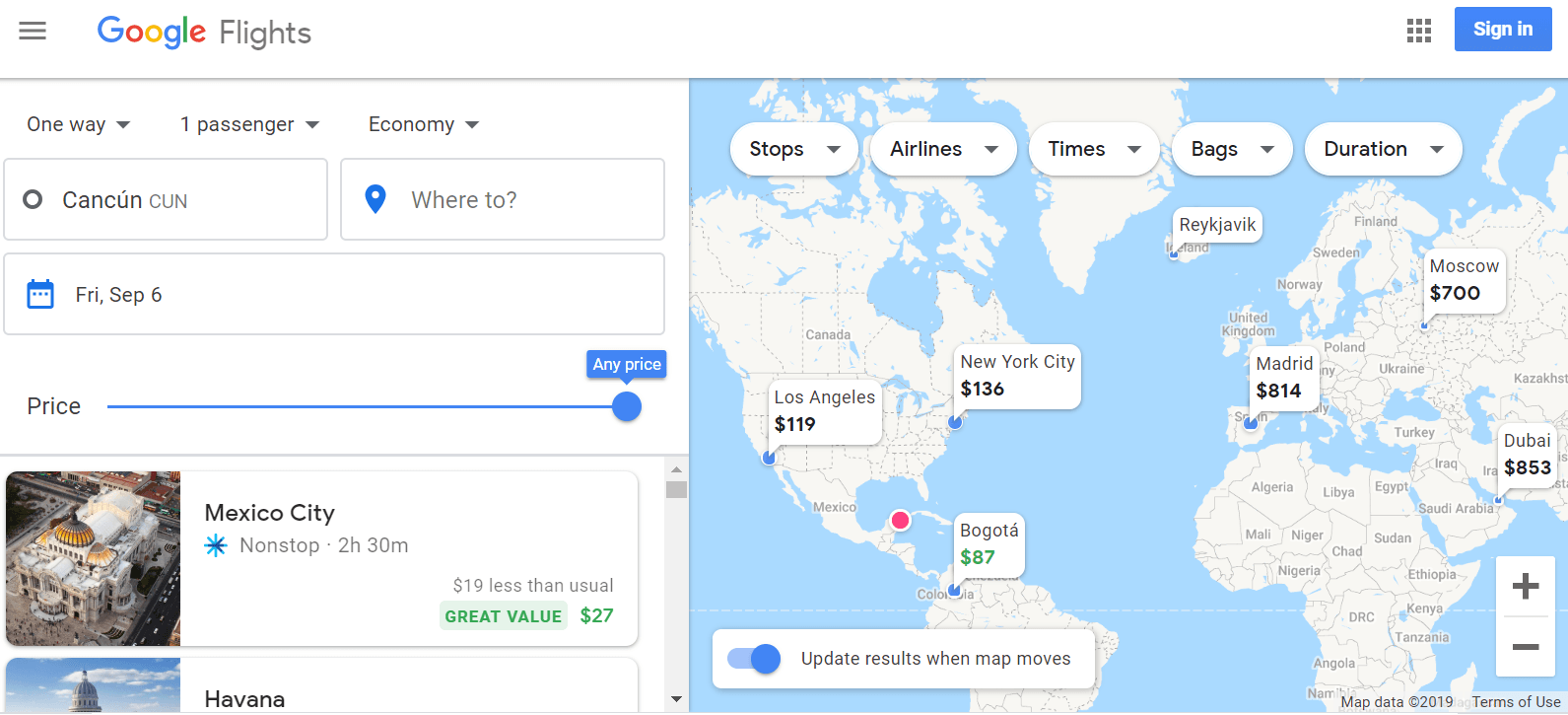Click the Google Flights logo

pos(204,33)
